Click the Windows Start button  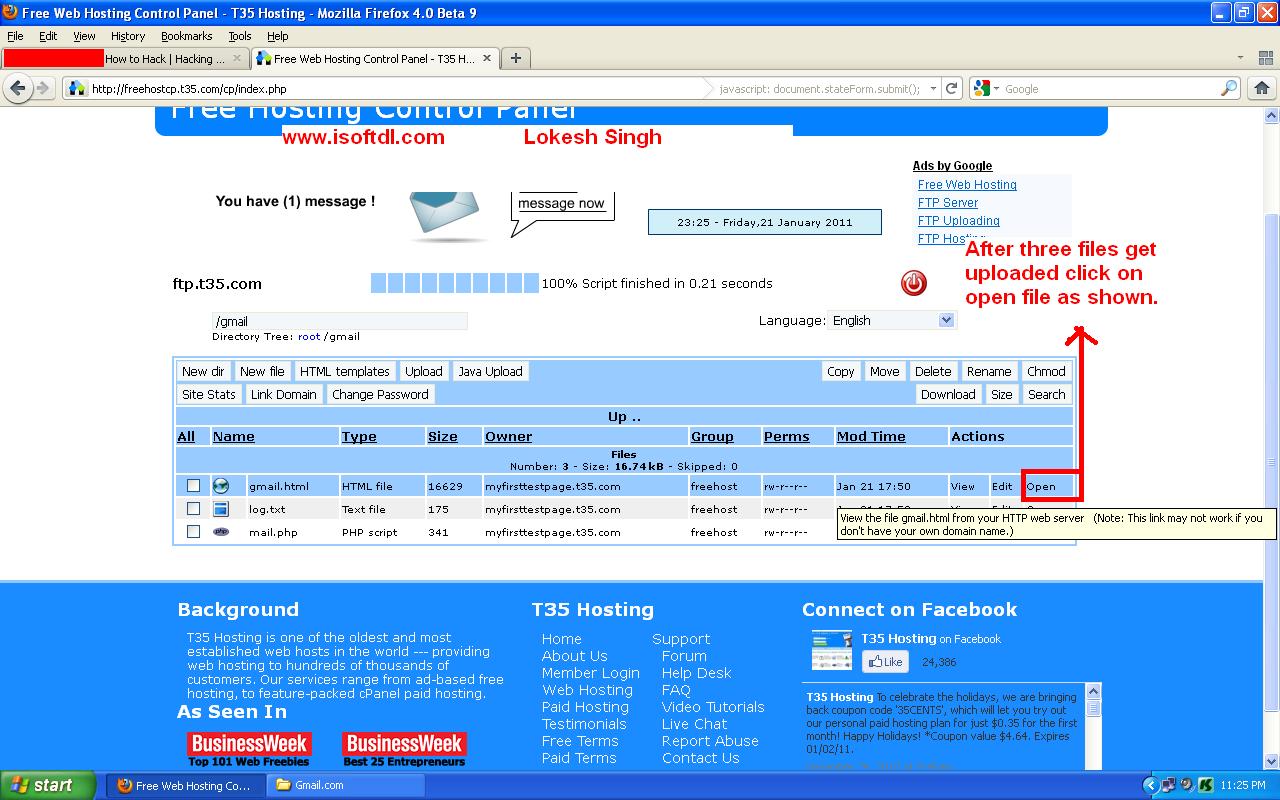pos(47,785)
